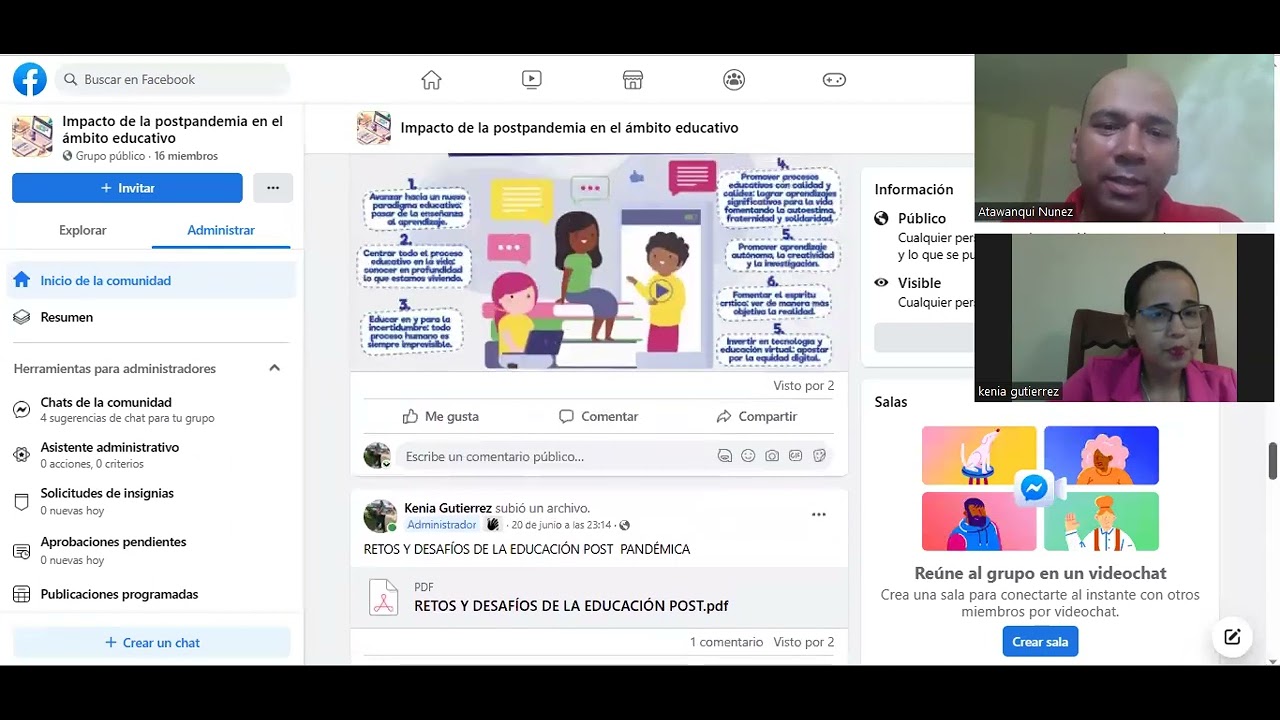Open RETOS Y DESAFÍOS DE LA EDUCACIÓN POST.pdf
The width and height of the screenshot is (1280, 720).
pos(571,606)
